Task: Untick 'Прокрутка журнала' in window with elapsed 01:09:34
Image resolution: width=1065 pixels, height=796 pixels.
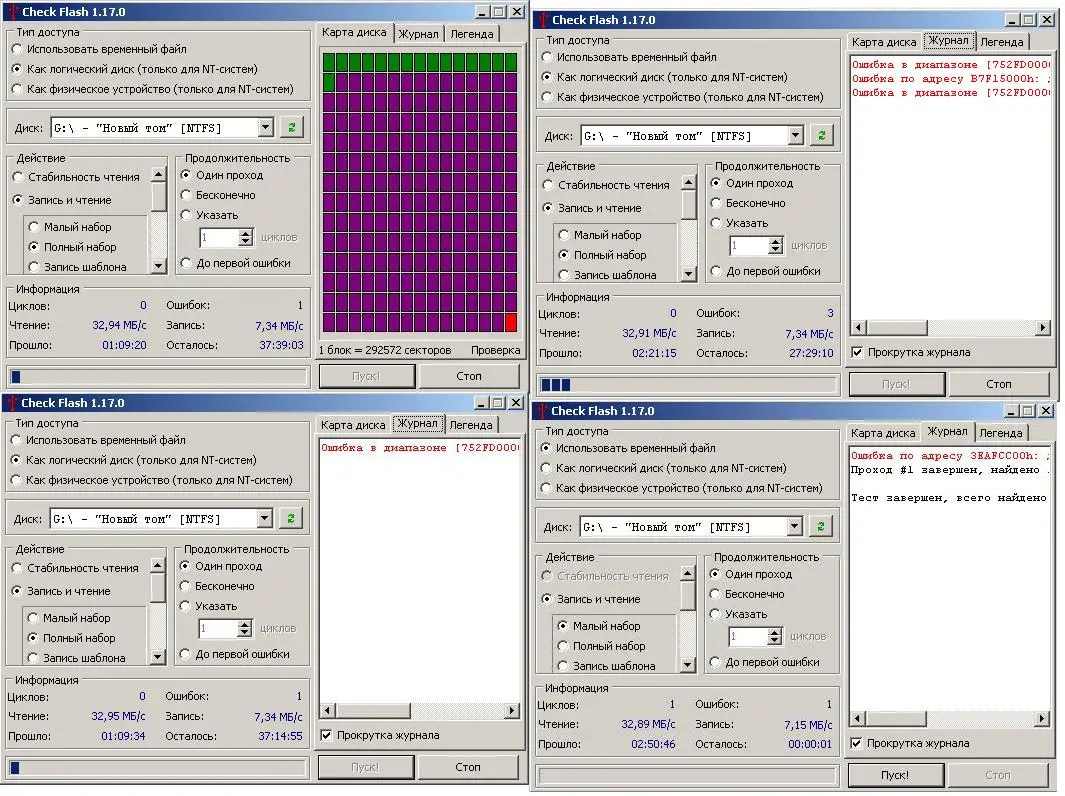Action: (326, 736)
